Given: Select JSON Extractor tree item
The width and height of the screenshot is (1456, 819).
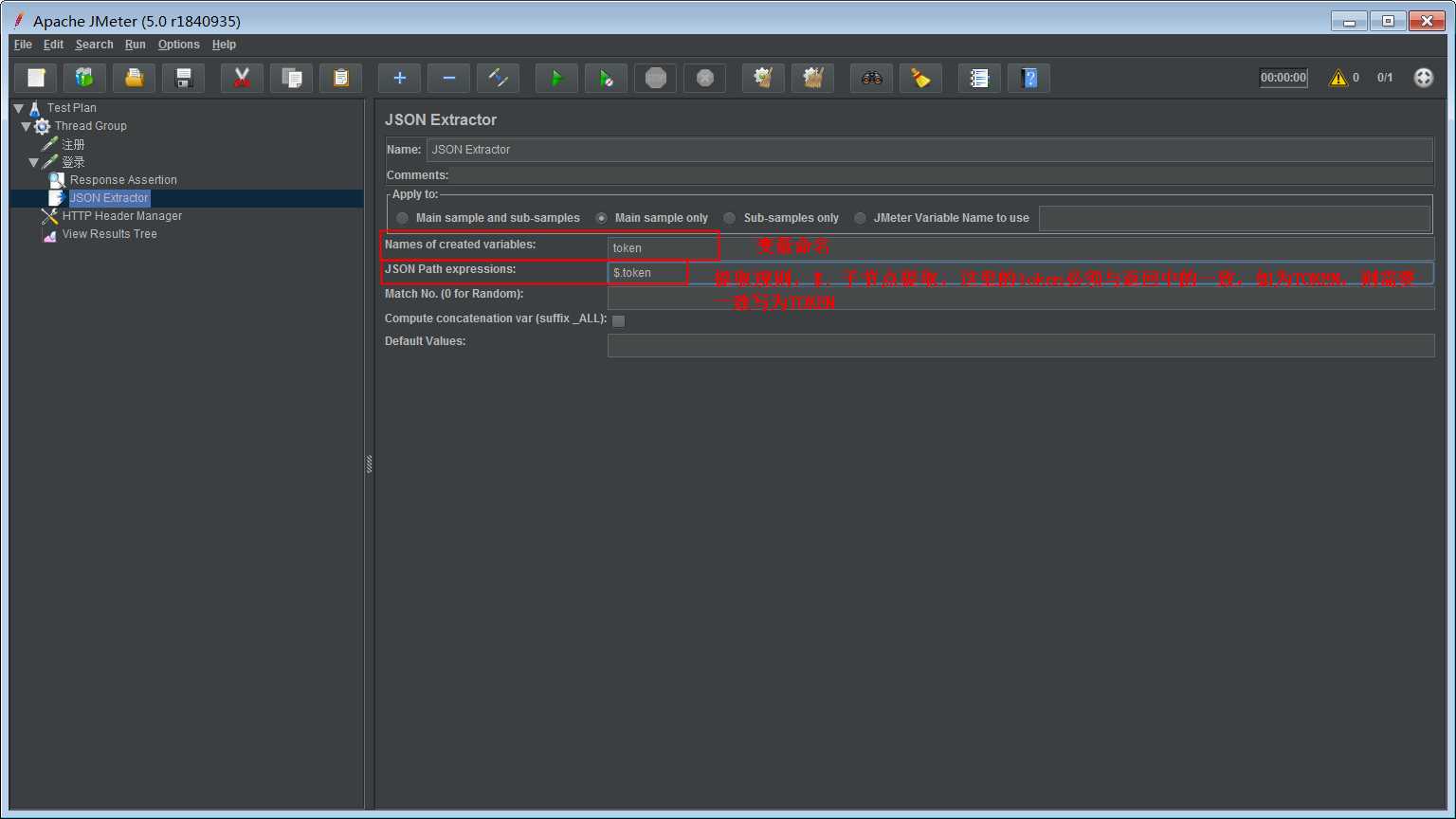Looking at the screenshot, I should tap(109, 198).
